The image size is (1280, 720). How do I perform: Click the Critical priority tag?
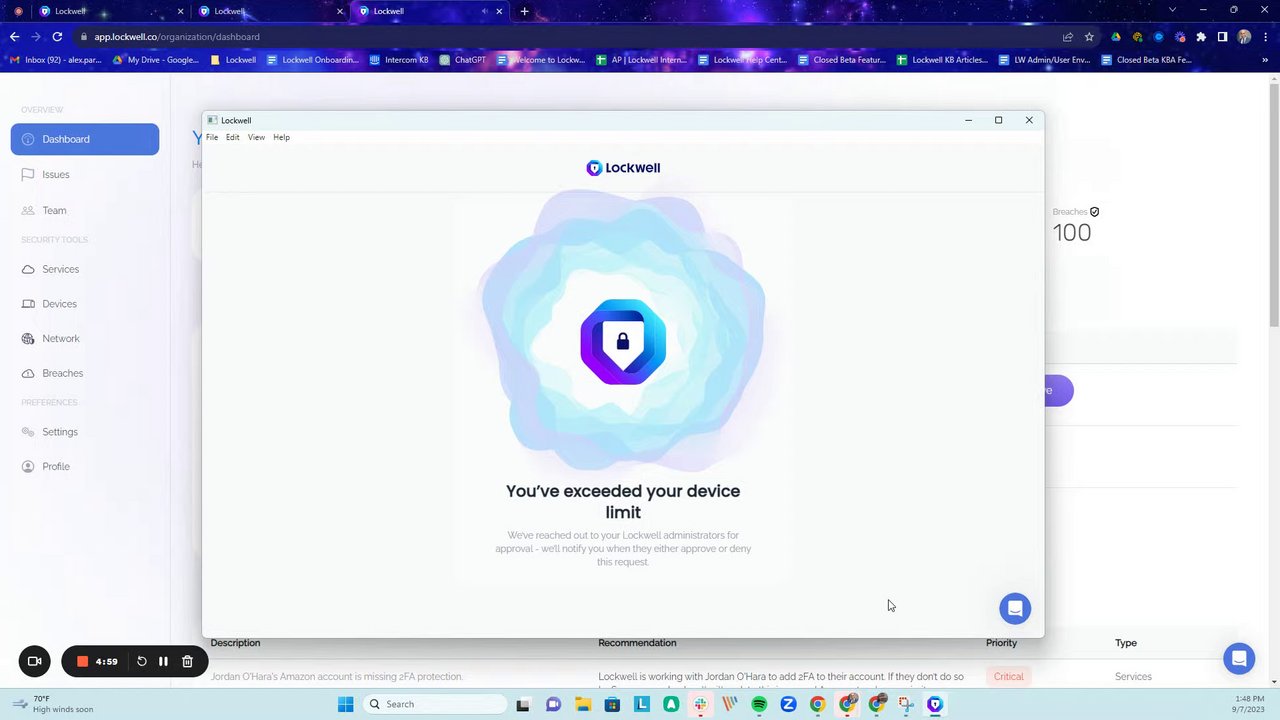[x=1008, y=677]
